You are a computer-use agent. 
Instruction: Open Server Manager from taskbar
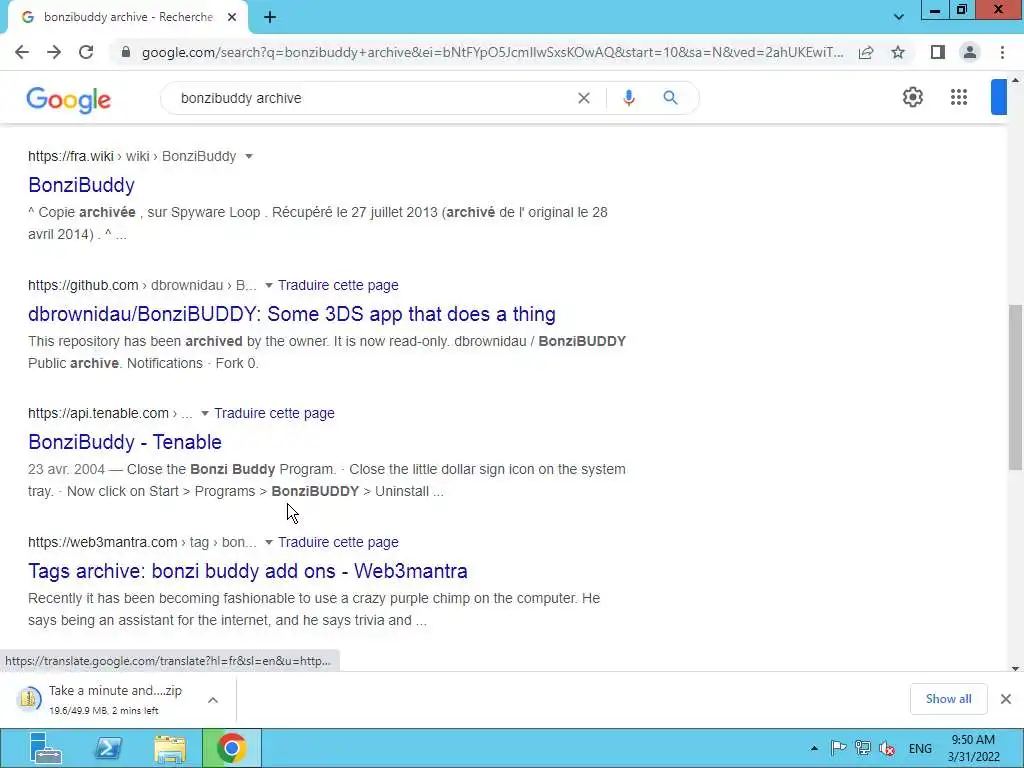point(45,748)
